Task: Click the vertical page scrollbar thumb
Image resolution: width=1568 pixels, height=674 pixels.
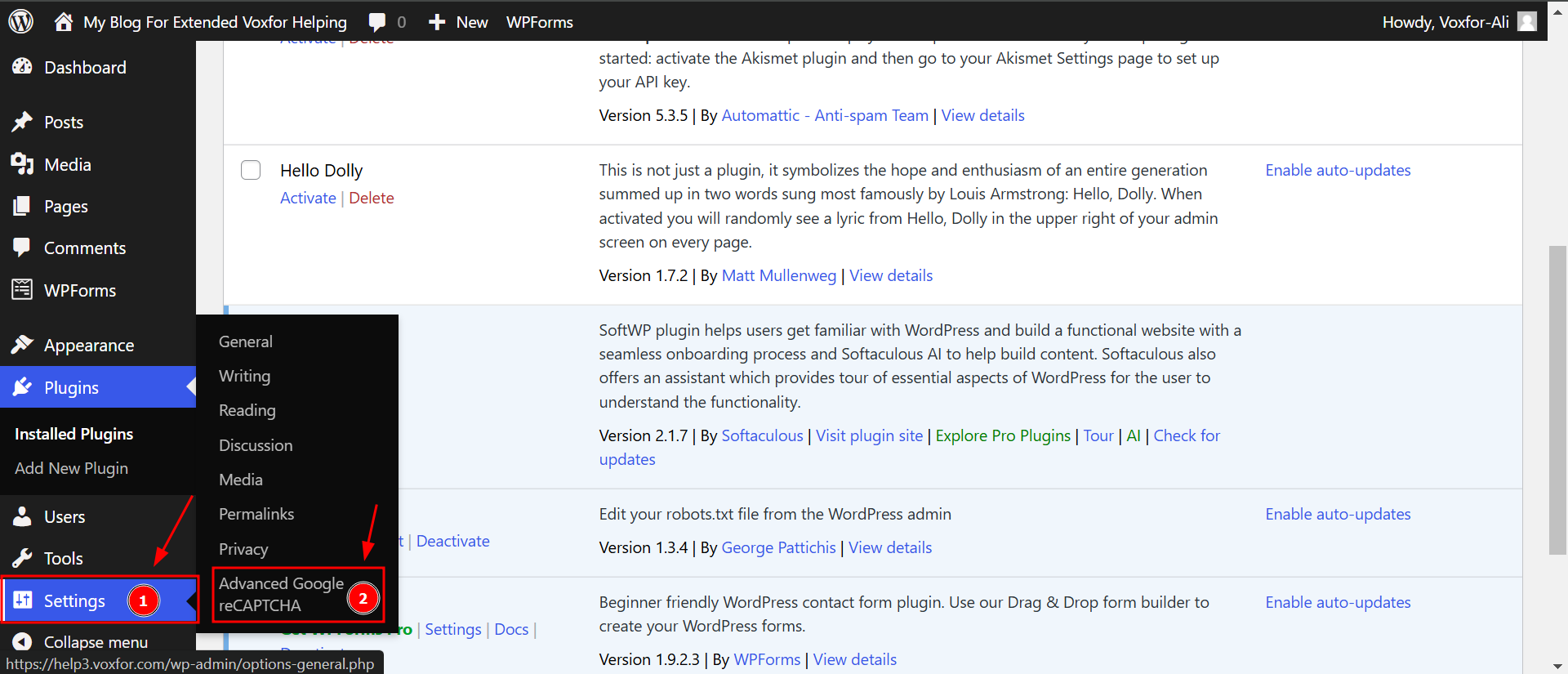Action: click(x=1557, y=400)
